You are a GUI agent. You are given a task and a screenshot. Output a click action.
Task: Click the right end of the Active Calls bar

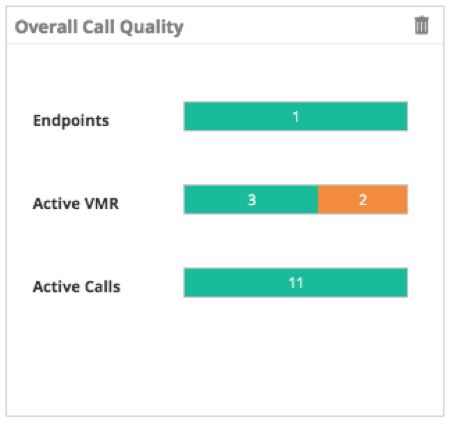point(402,283)
